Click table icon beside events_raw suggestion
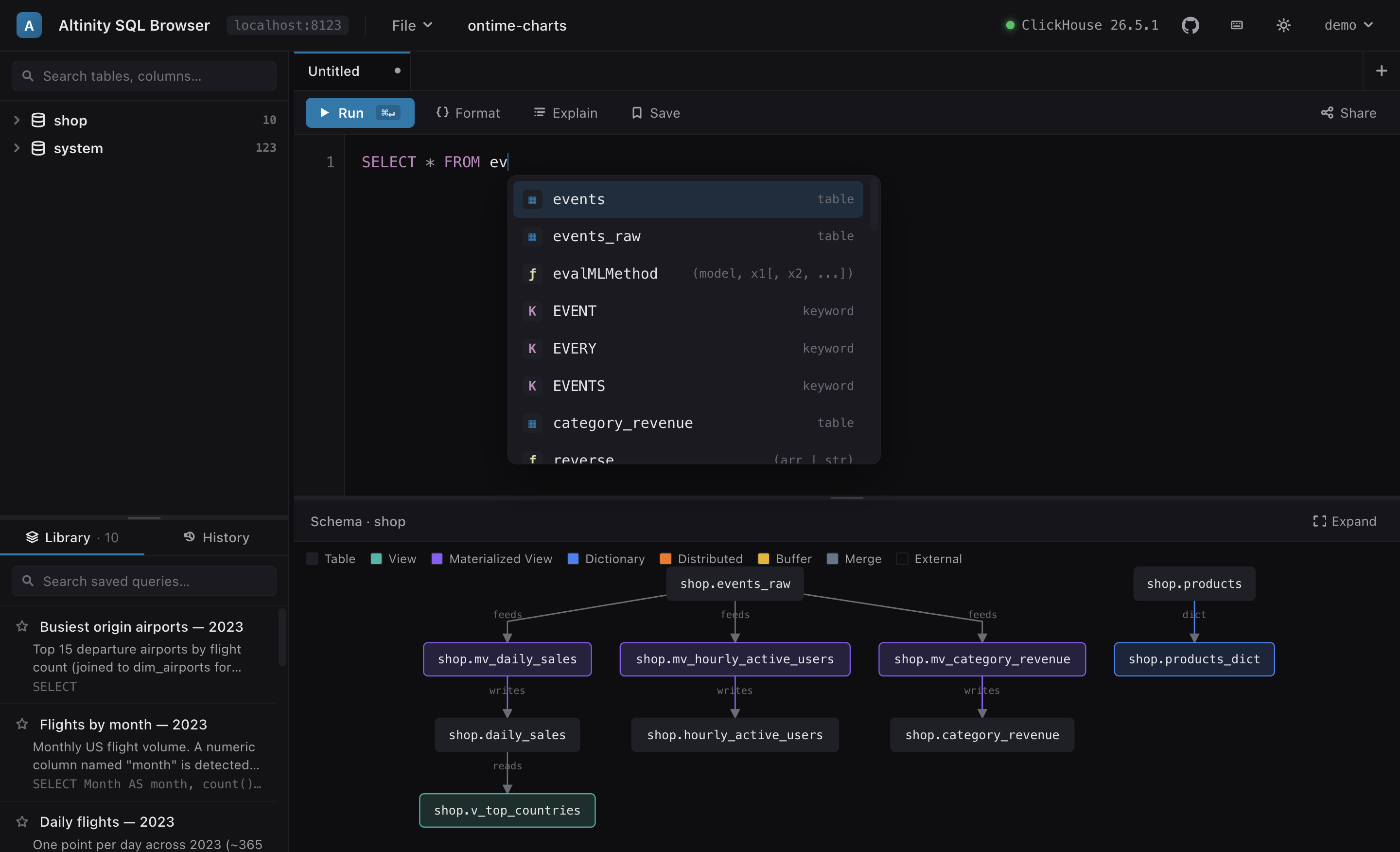Viewport: 1400px width, 852px height. point(532,236)
